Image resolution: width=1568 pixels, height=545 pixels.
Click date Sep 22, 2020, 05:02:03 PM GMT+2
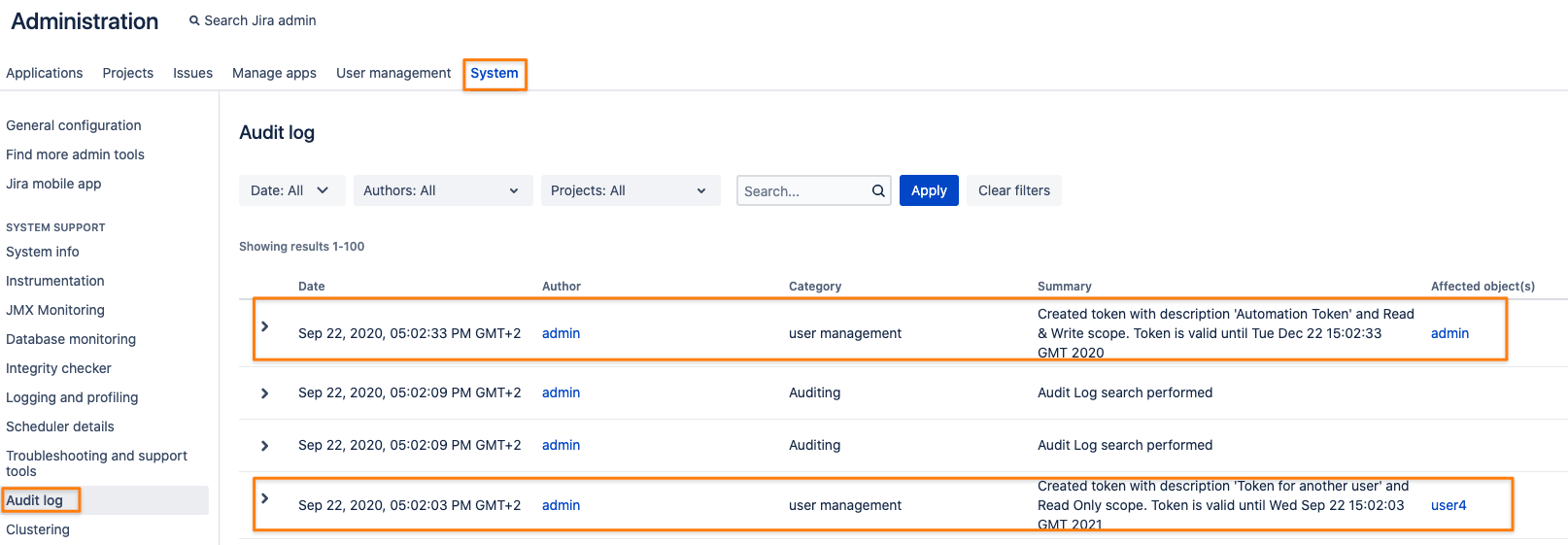(409, 505)
